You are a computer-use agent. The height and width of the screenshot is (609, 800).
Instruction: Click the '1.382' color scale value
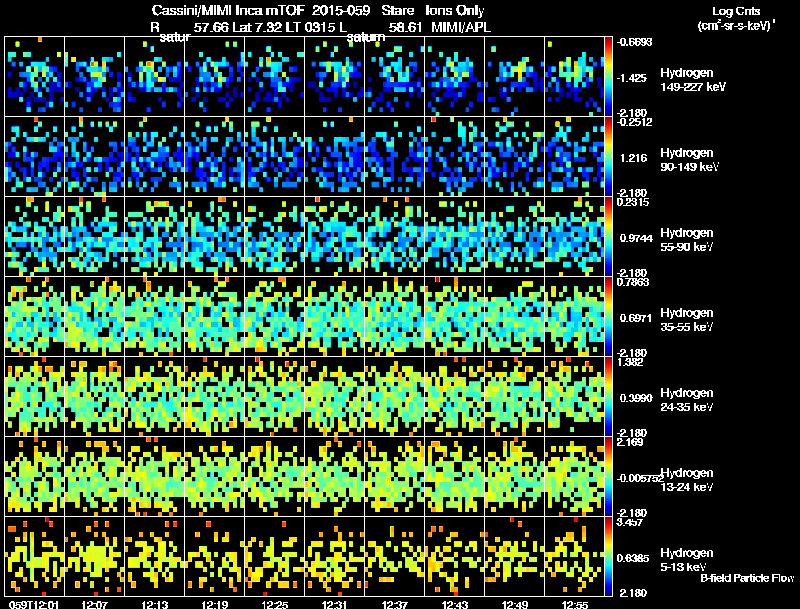point(630,362)
